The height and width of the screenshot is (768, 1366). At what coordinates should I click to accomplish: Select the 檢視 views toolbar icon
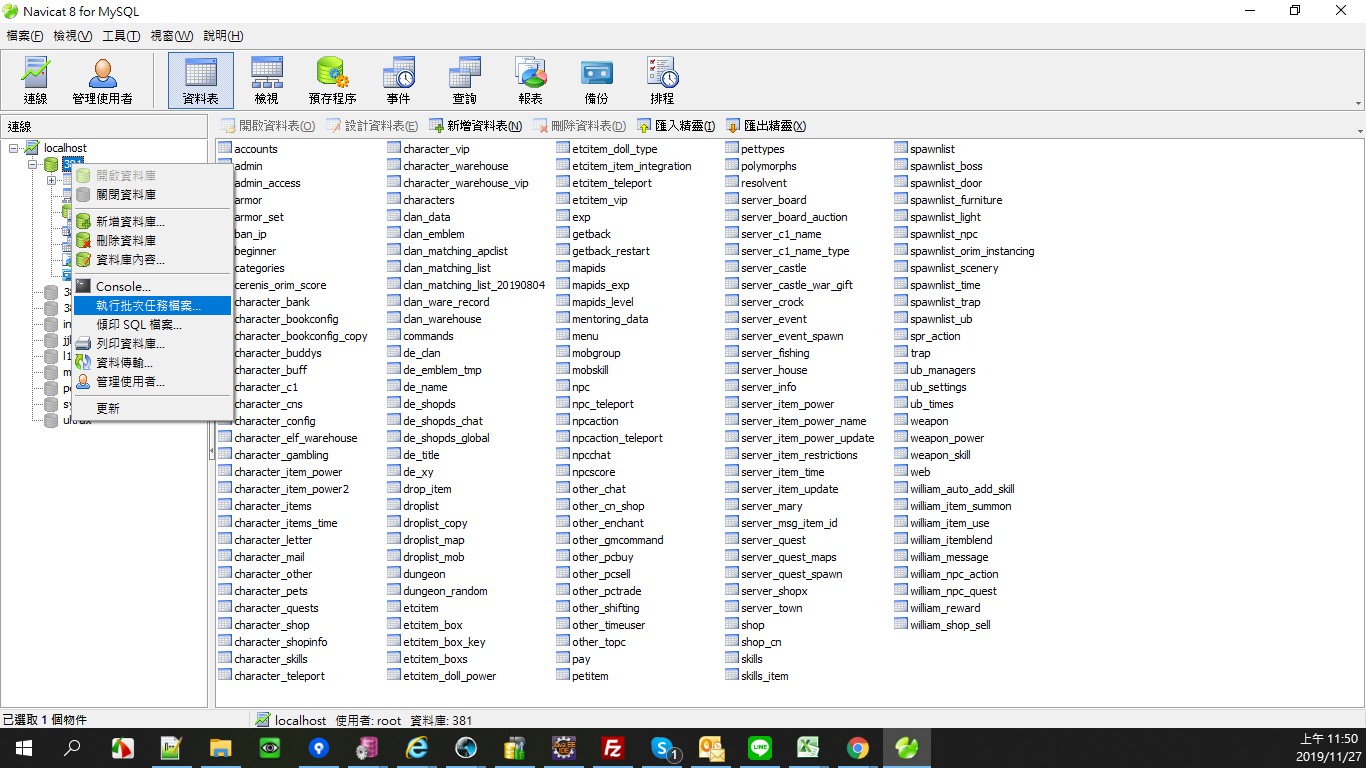[x=266, y=81]
